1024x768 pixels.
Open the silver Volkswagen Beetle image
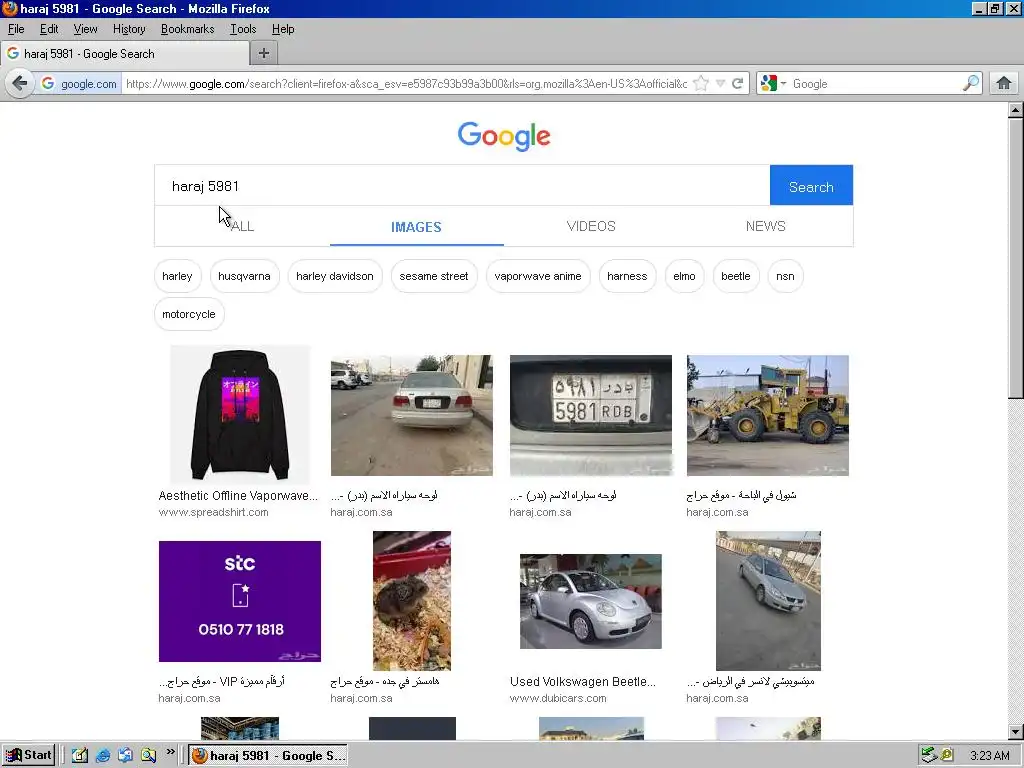point(590,601)
